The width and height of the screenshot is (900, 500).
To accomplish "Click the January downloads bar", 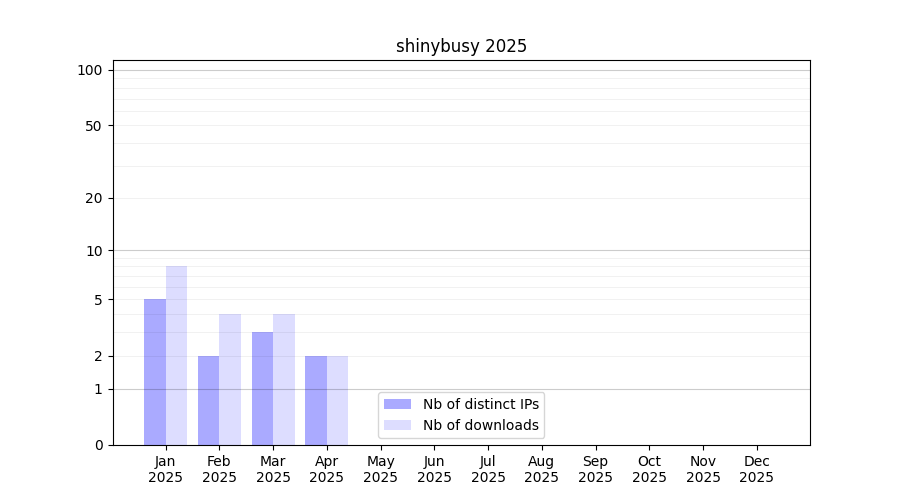I will (x=176, y=355).
